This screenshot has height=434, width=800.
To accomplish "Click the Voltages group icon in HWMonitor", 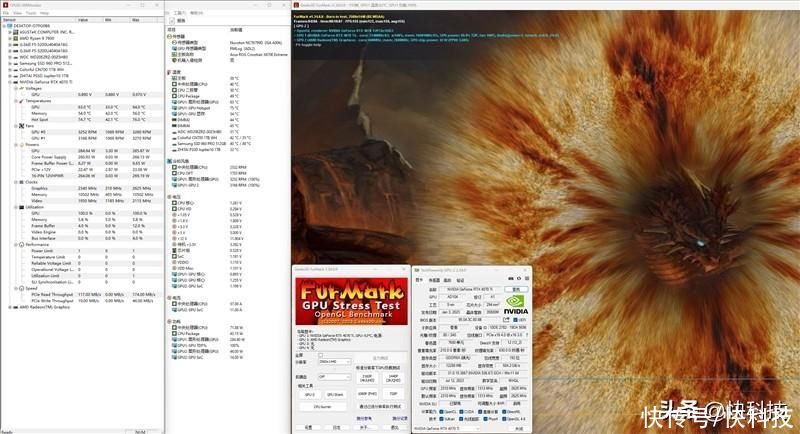I will tap(21, 88).
